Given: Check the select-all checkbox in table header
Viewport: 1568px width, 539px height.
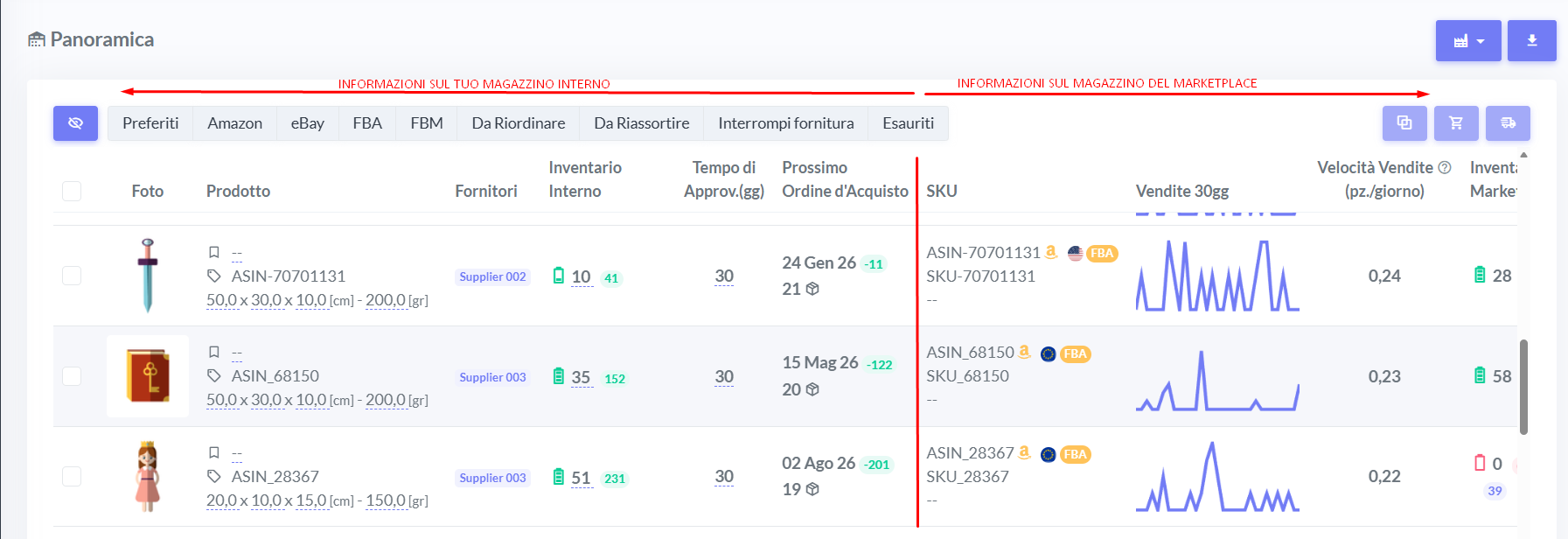Looking at the screenshot, I should 72,191.
